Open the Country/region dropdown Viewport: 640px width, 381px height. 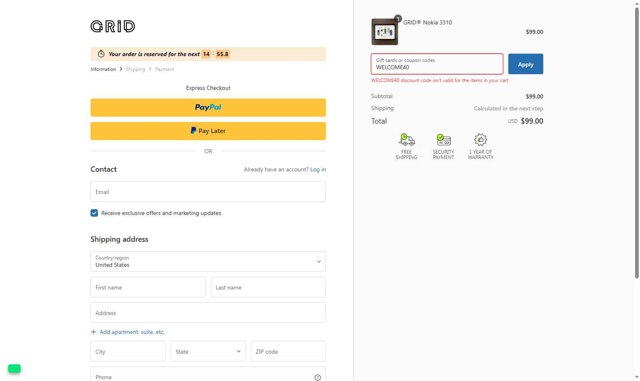(x=208, y=261)
